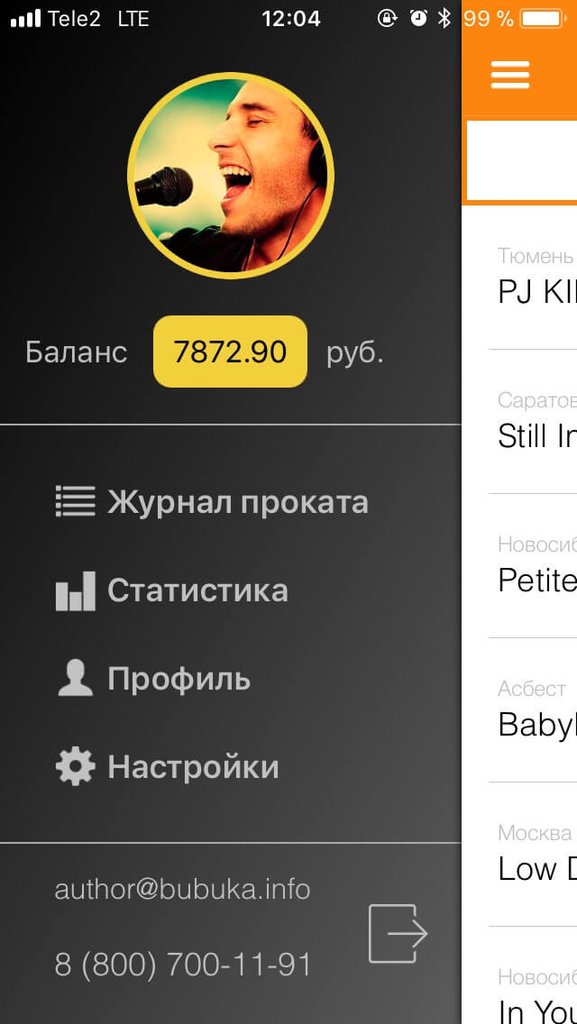The height and width of the screenshot is (1024, 577).
Task: Tap the author@bubuka.info email link
Action: tap(182, 889)
